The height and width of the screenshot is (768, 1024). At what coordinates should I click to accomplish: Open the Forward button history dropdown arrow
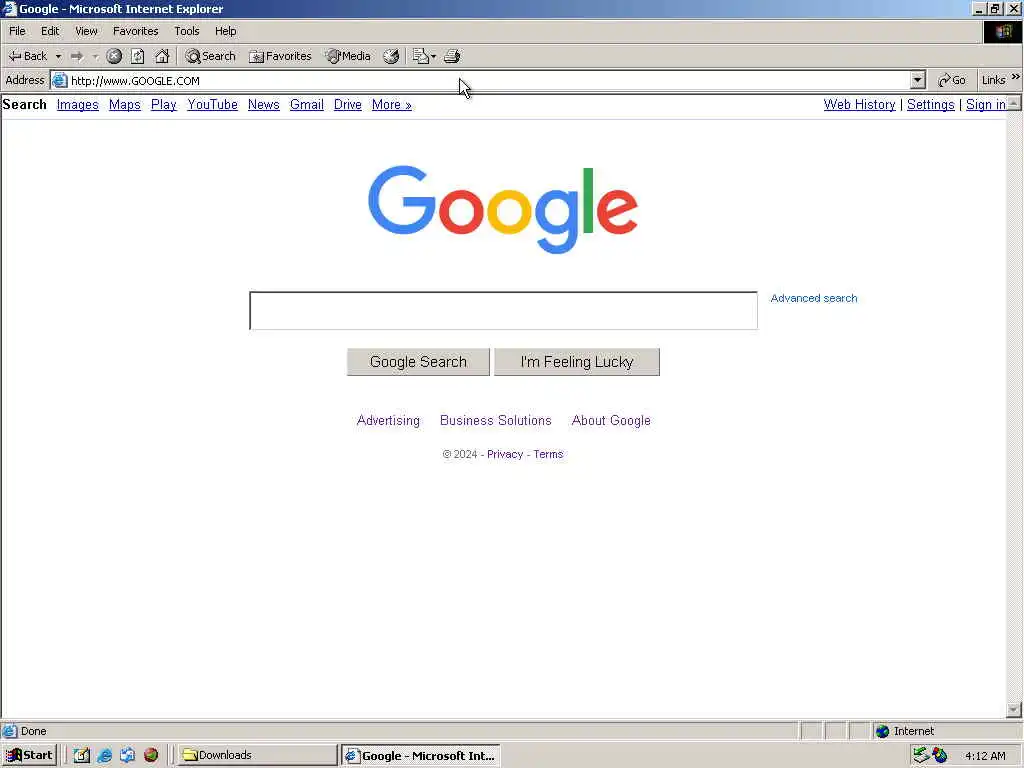(x=95, y=56)
